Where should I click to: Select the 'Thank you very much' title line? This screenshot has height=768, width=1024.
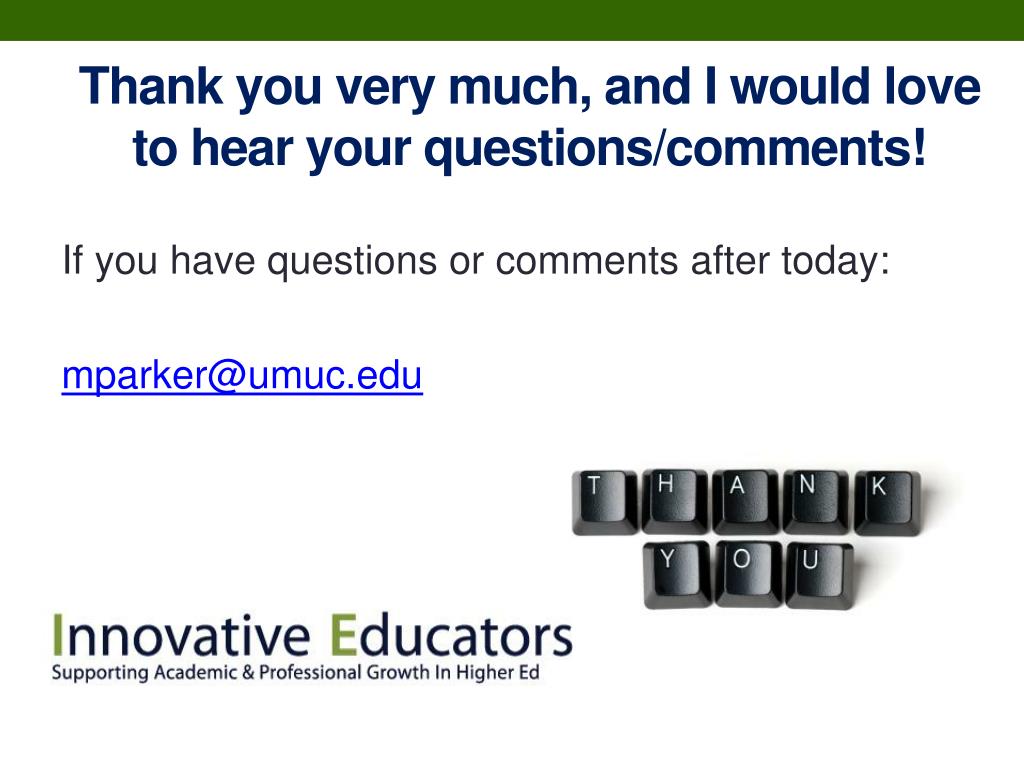(x=530, y=87)
